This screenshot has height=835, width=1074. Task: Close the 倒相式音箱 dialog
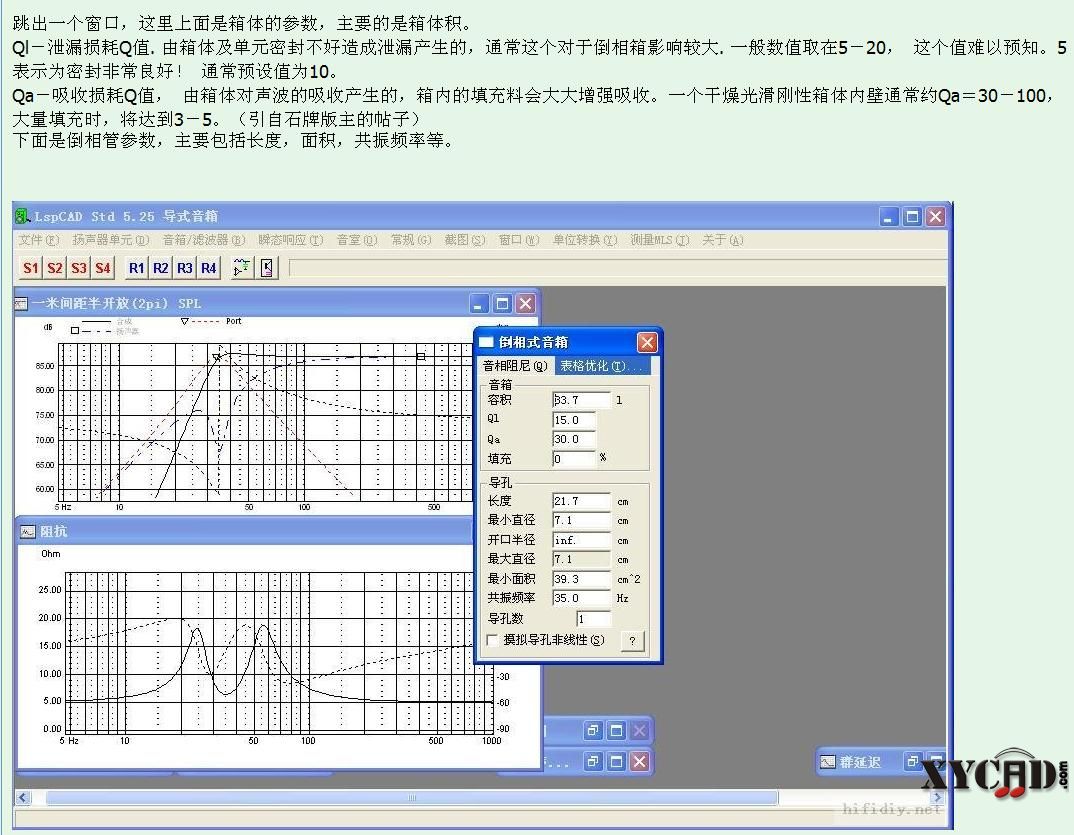647,342
